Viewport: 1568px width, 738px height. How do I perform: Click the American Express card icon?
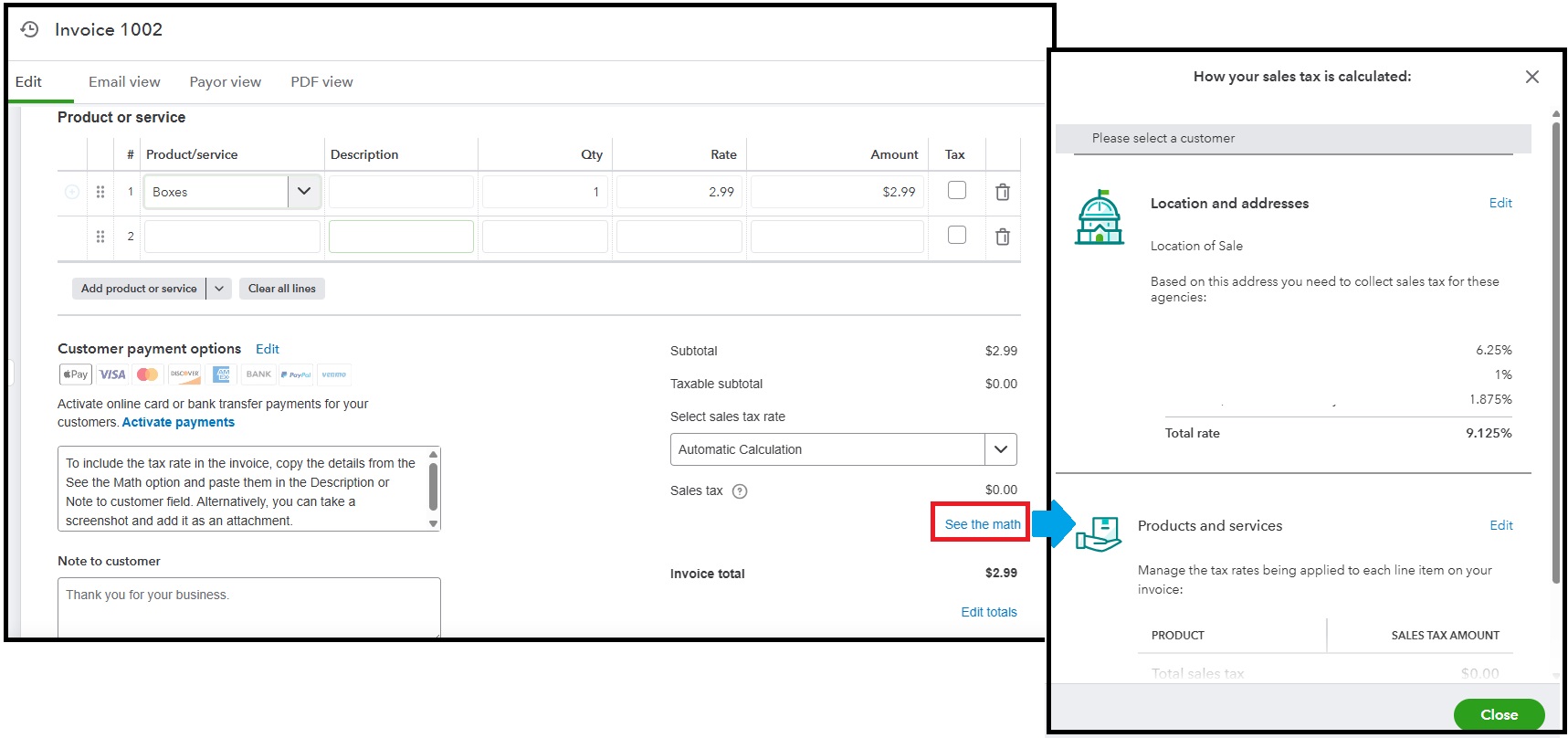[x=221, y=374]
